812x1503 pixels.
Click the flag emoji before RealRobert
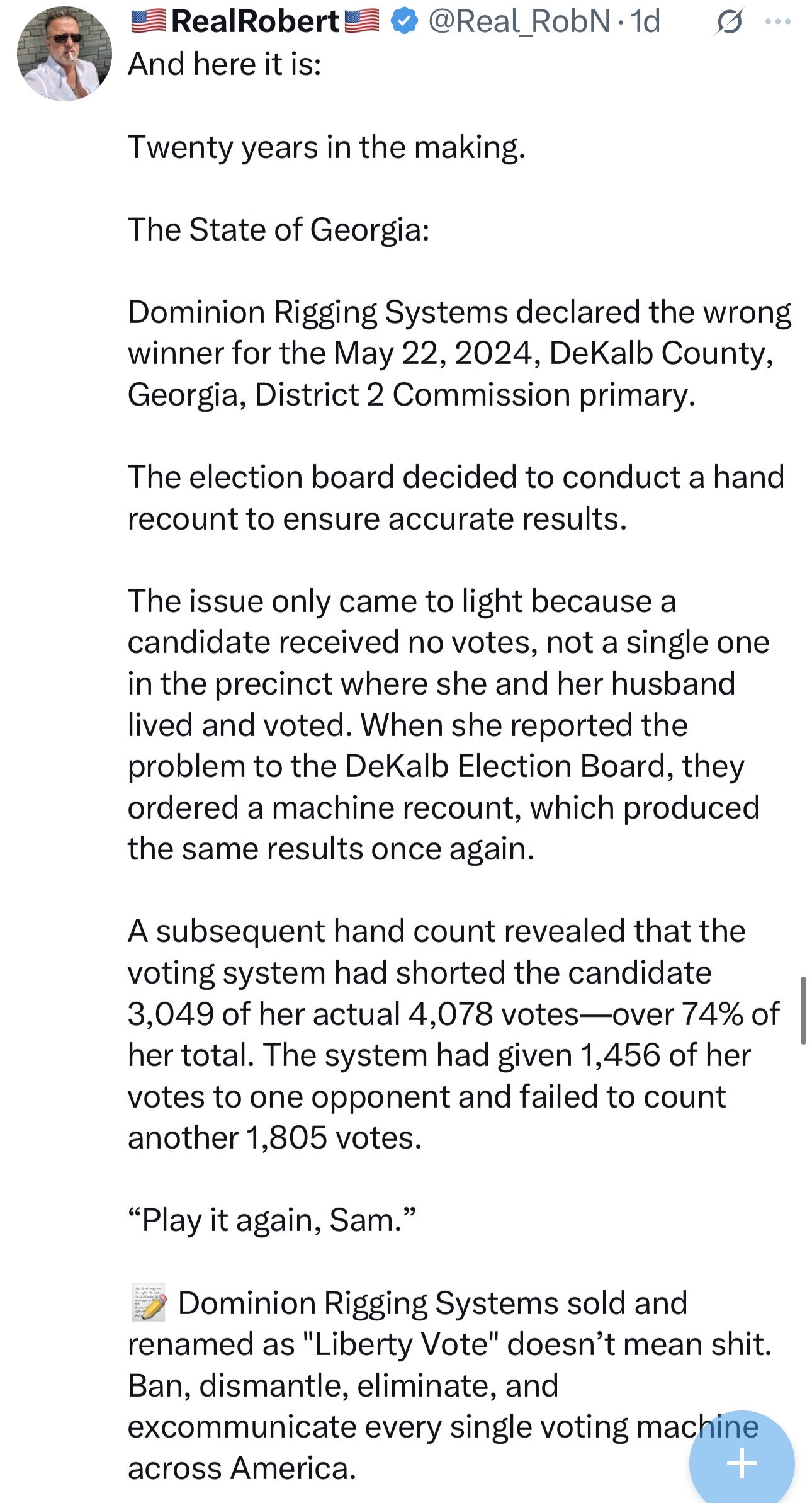(149, 21)
